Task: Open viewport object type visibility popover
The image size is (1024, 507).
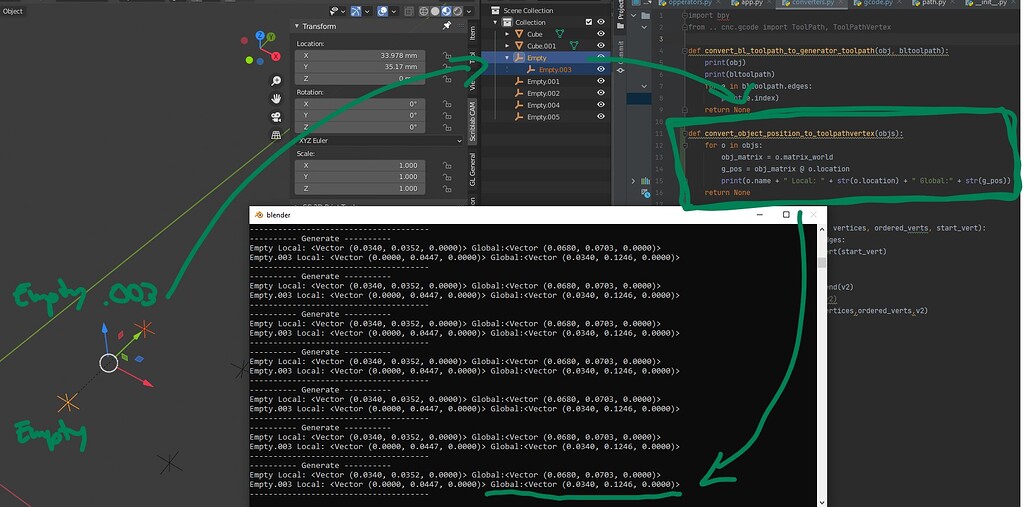Action: click(x=337, y=11)
